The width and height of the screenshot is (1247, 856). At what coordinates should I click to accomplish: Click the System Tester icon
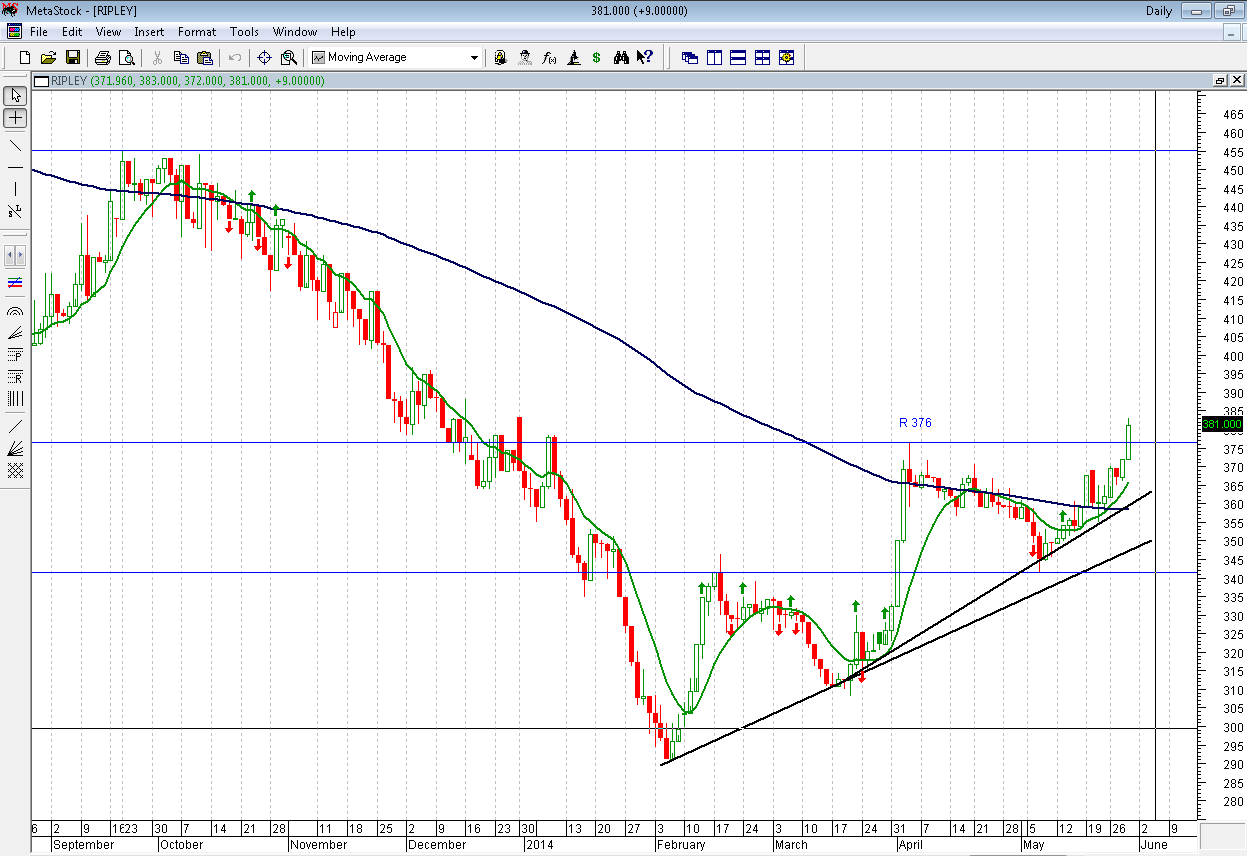pos(525,58)
